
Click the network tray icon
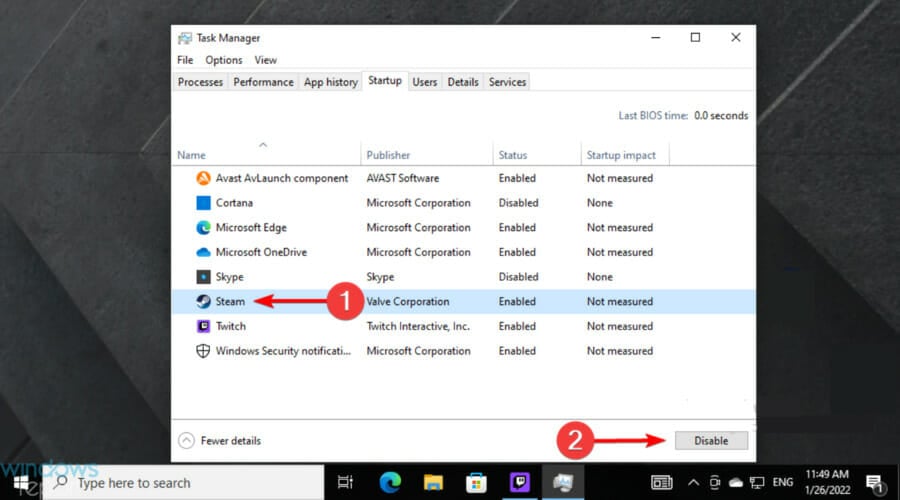[757, 483]
